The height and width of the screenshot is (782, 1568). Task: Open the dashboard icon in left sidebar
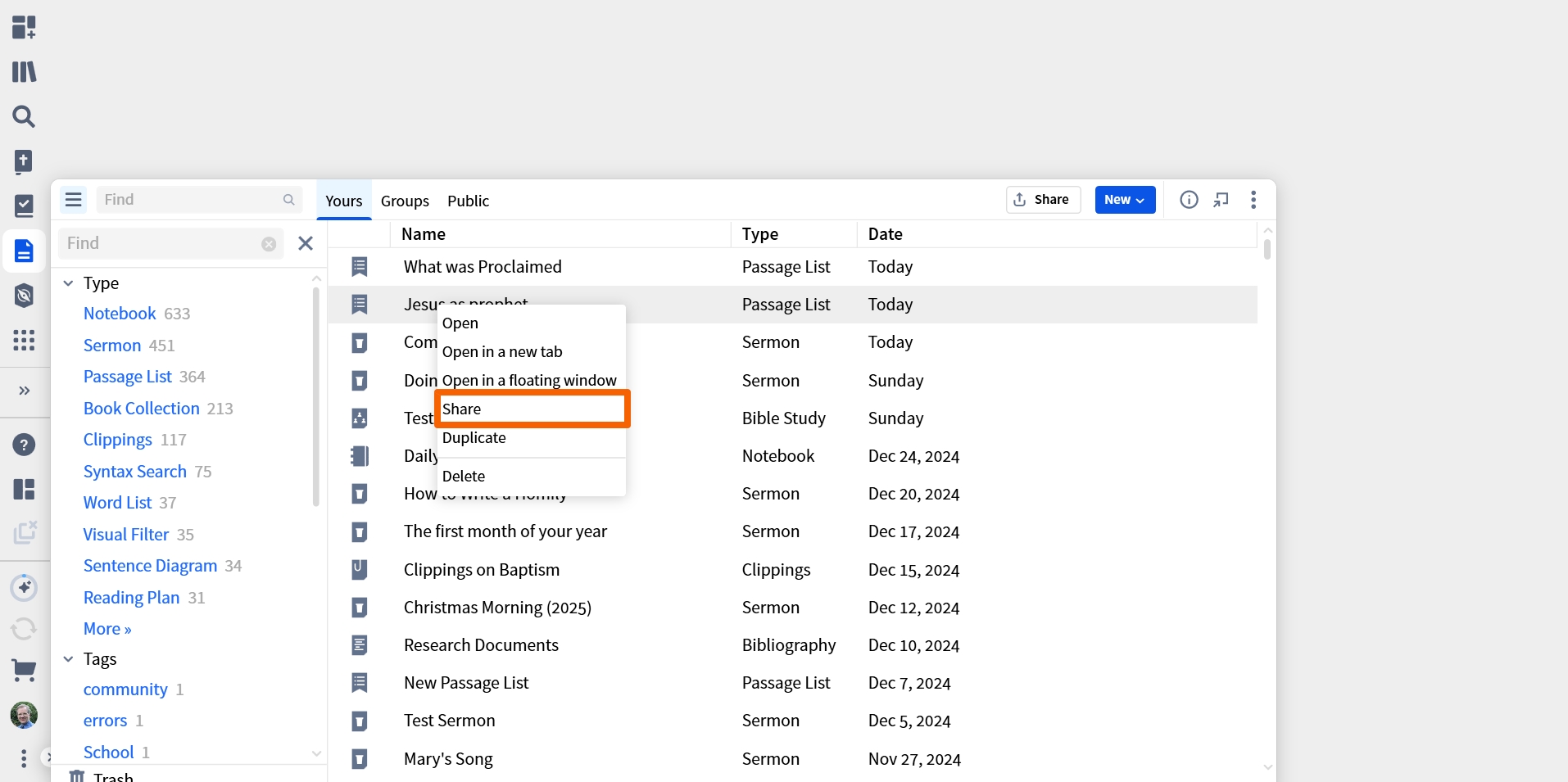[x=24, y=27]
